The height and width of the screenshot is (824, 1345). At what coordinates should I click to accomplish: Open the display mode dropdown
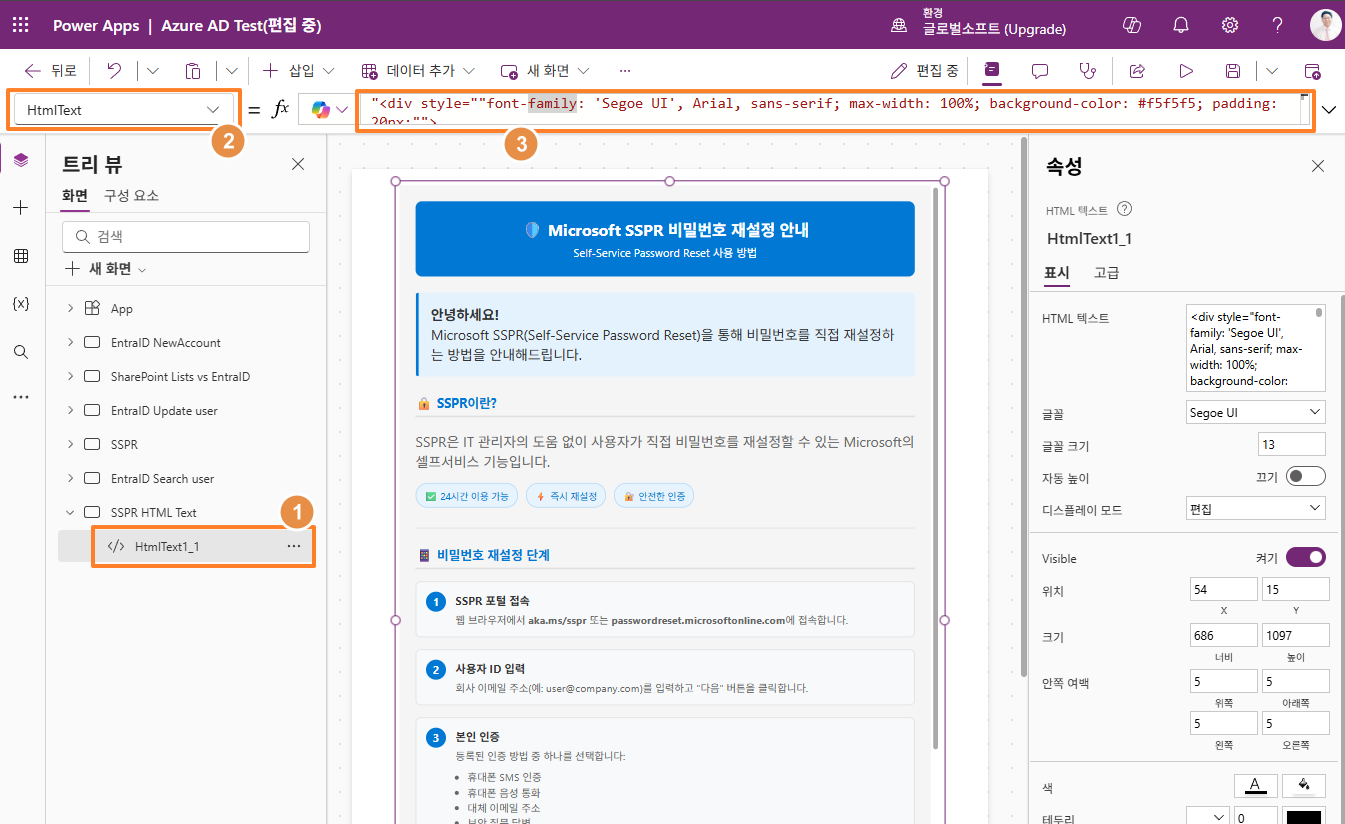point(1255,509)
